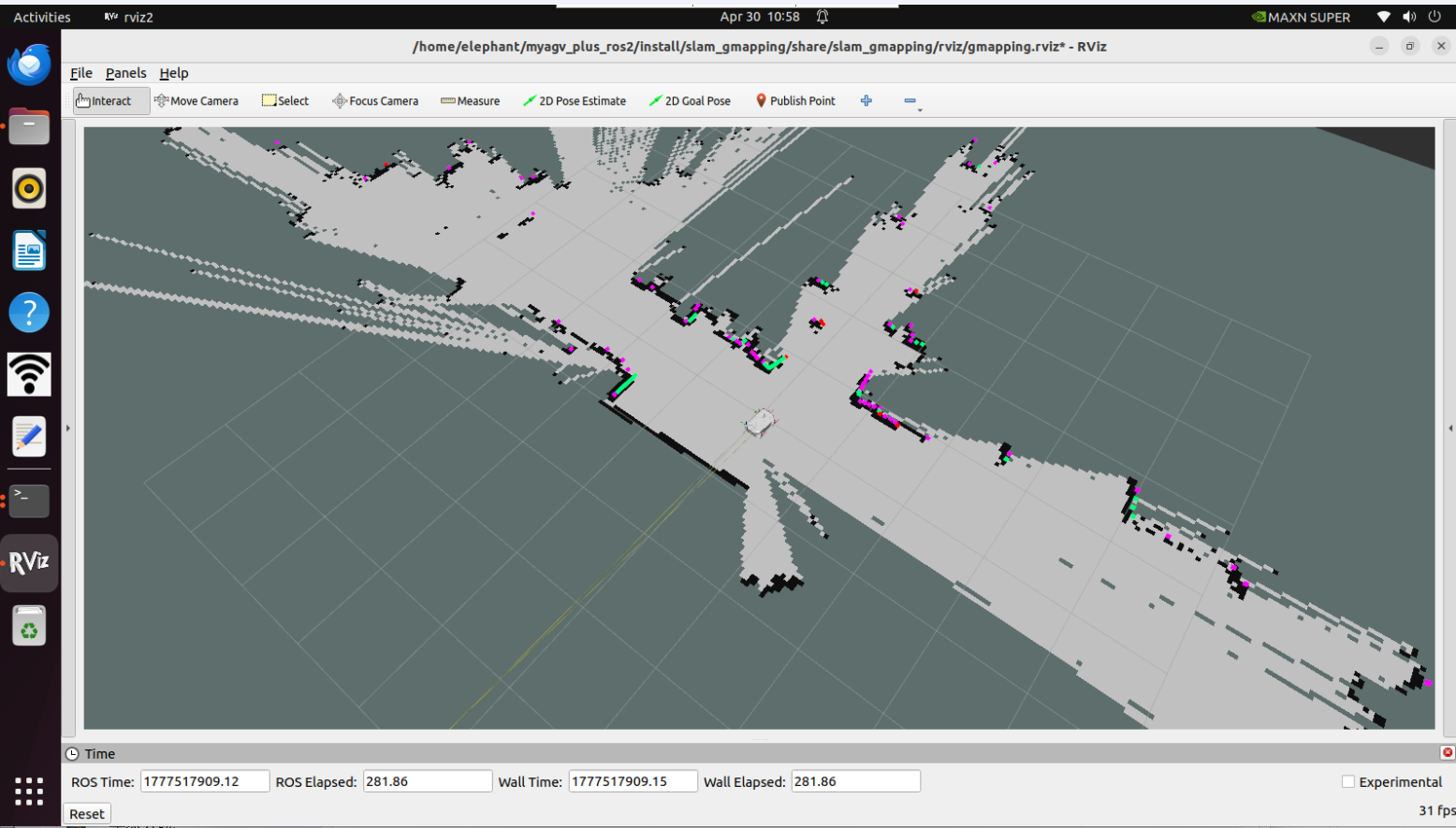Activate the Focus Camera tool
The height and width of the screenshot is (828, 1456).
coord(375,101)
